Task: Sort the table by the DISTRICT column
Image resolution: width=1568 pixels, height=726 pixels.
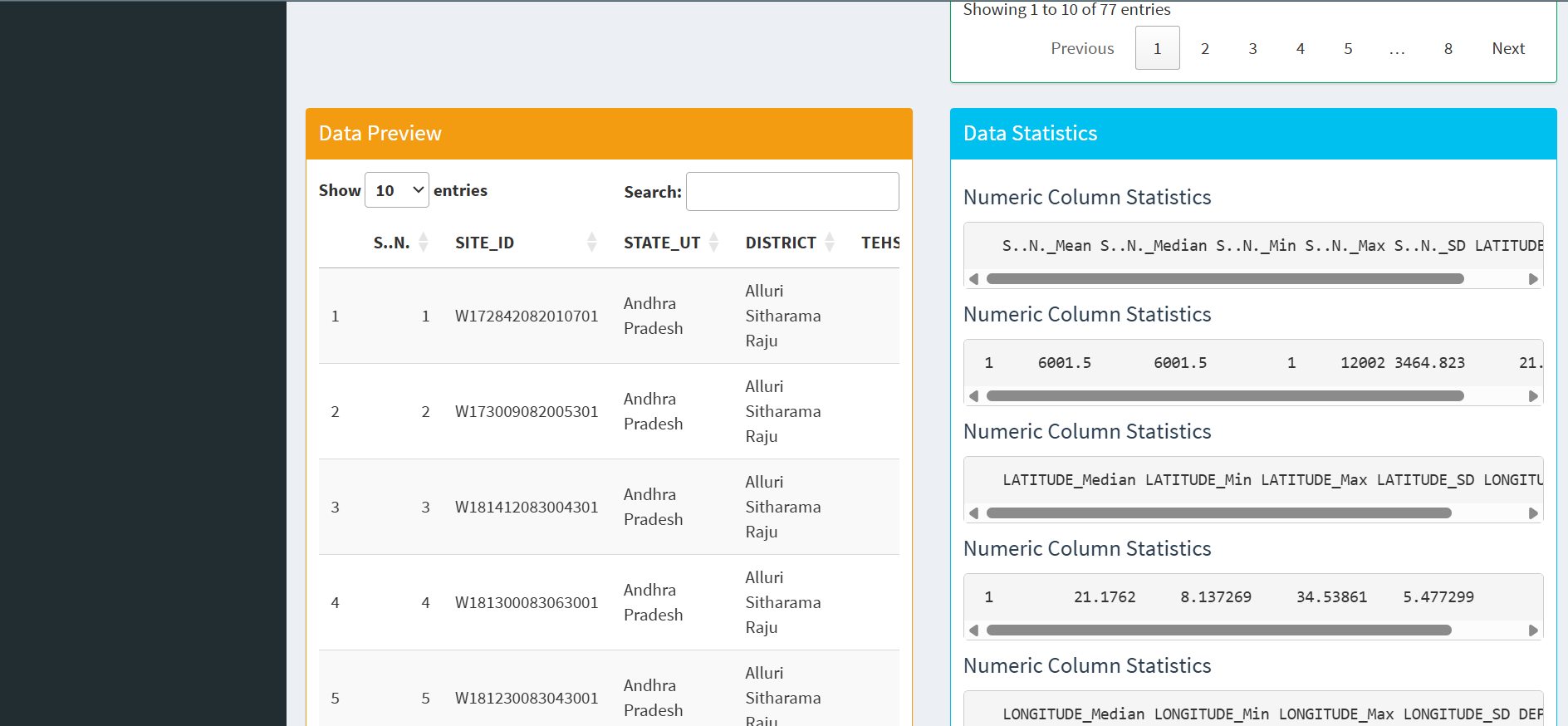Action: click(x=830, y=243)
